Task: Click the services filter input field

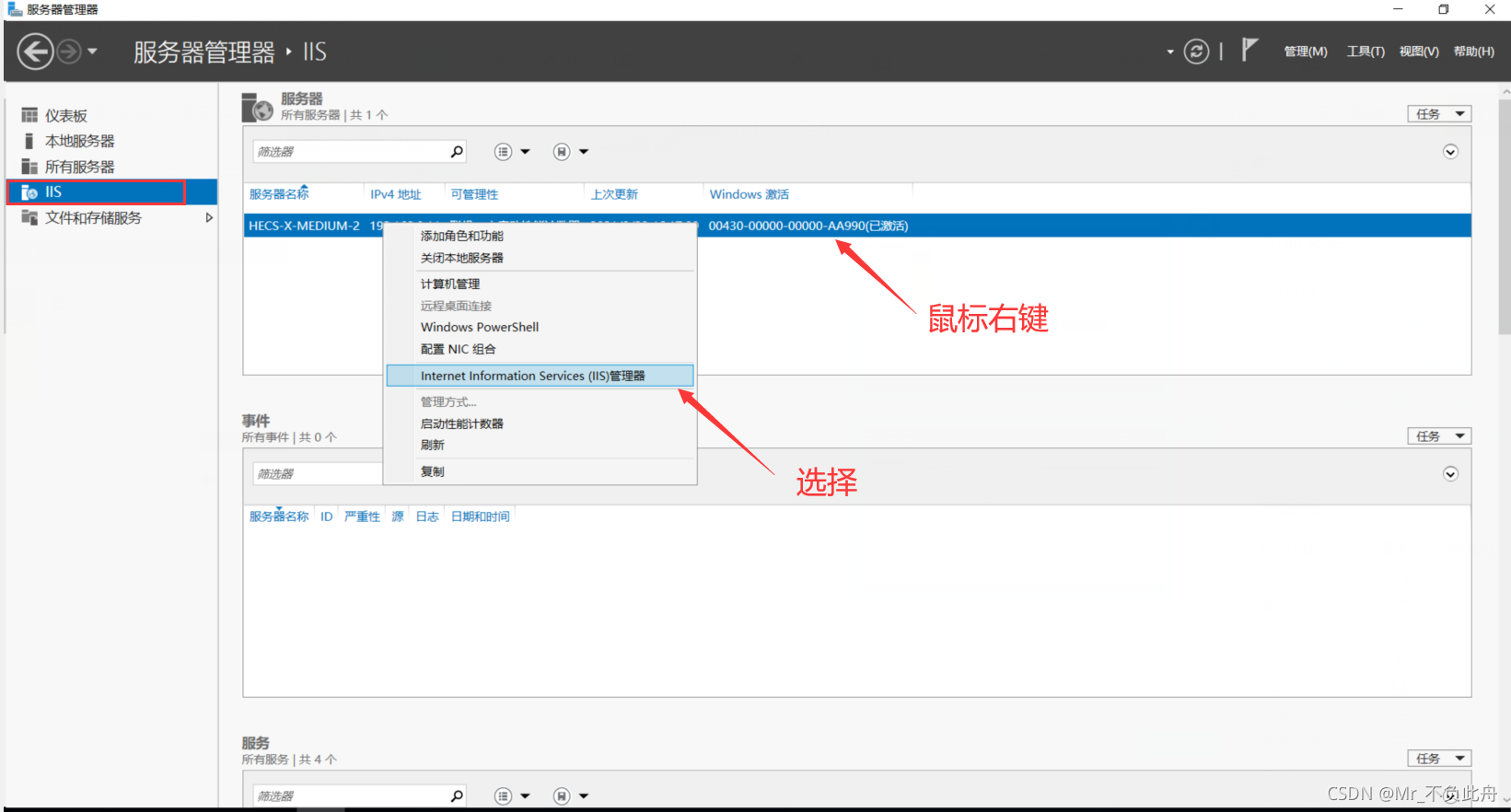Action: [350, 796]
